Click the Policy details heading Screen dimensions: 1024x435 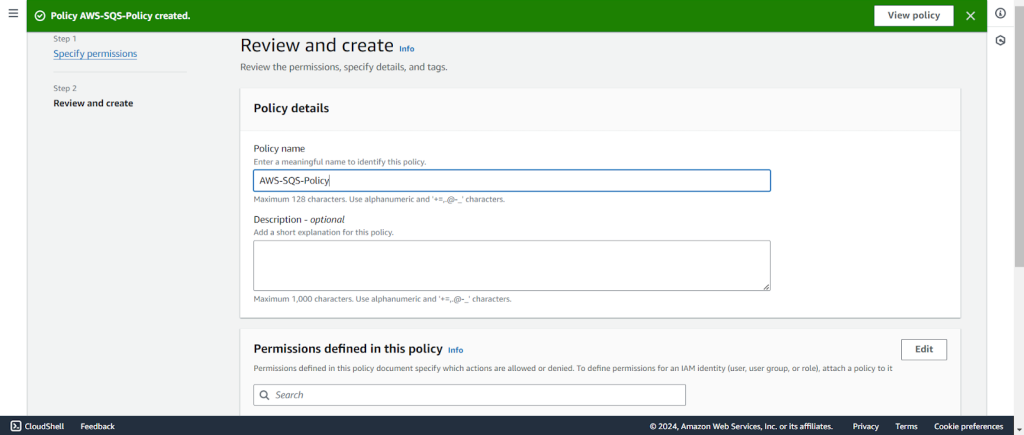coord(291,108)
